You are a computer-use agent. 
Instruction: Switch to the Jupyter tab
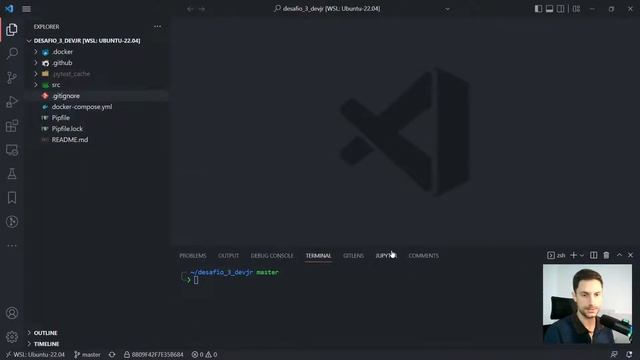click(386, 256)
